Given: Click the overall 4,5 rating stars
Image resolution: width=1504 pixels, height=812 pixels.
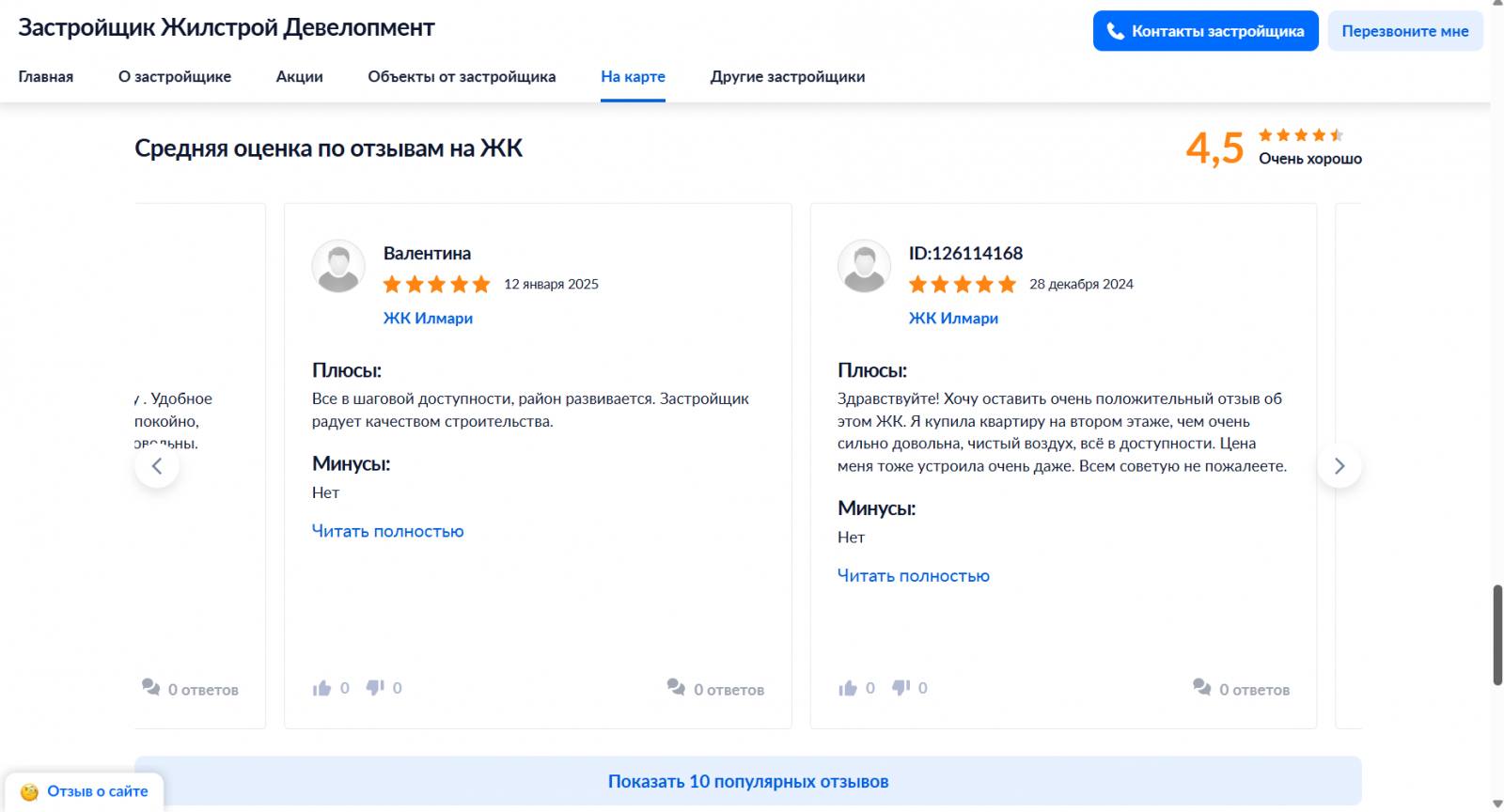Looking at the screenshot, I should point(1301,135).
